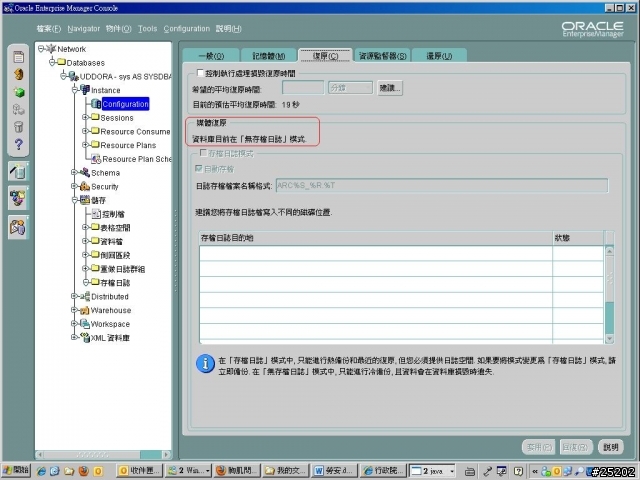The image size is (640, 480).
Task: Open the 分鐘 time unit dropdown
Action: pyautogui.click(x=350, y=88)
